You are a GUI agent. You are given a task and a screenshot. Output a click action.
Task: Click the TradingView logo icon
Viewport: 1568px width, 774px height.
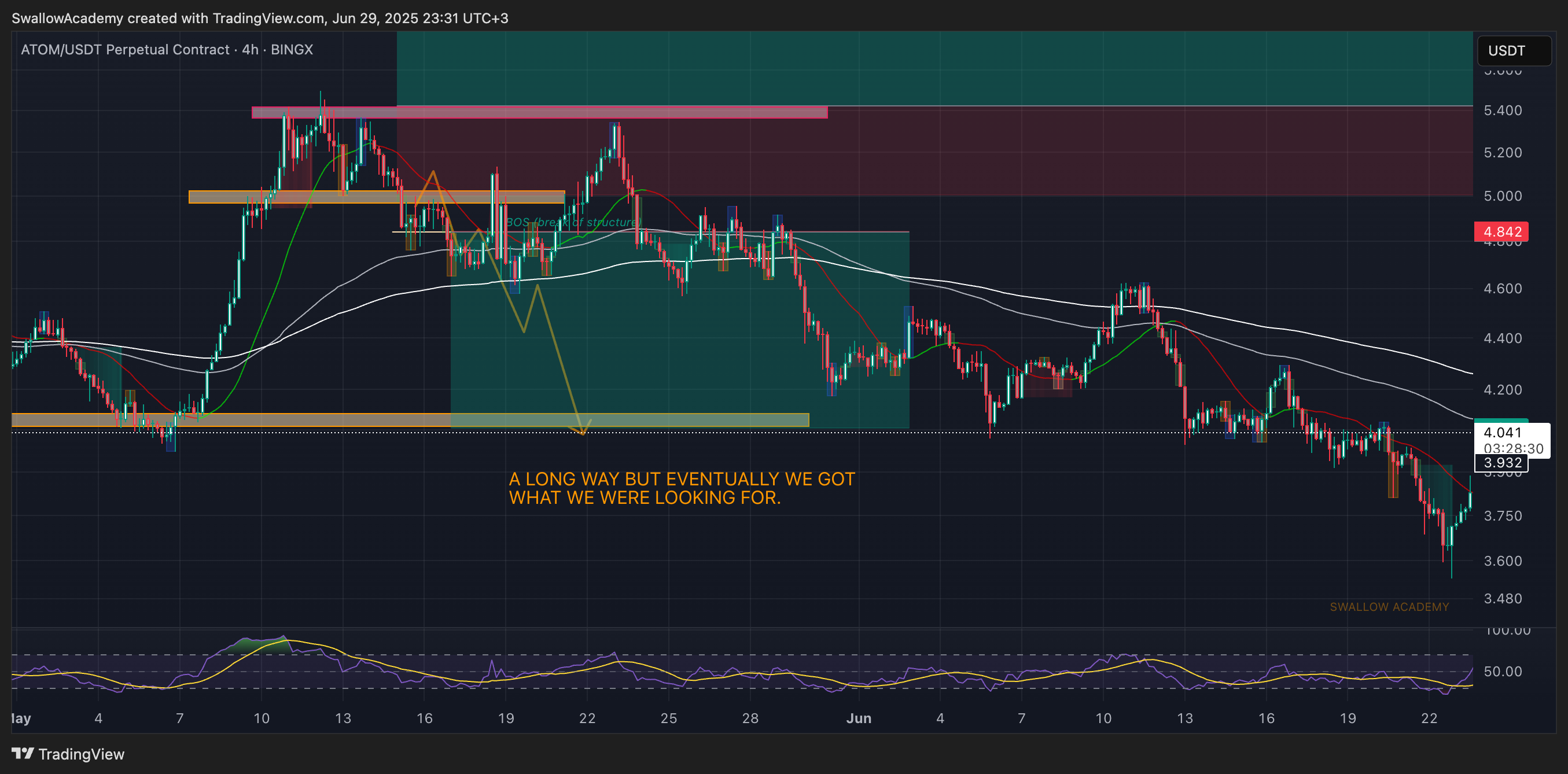point(23,753)
